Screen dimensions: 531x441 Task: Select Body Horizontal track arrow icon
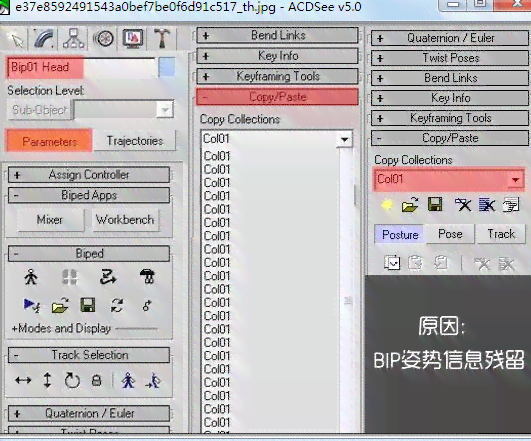(23, 380)
